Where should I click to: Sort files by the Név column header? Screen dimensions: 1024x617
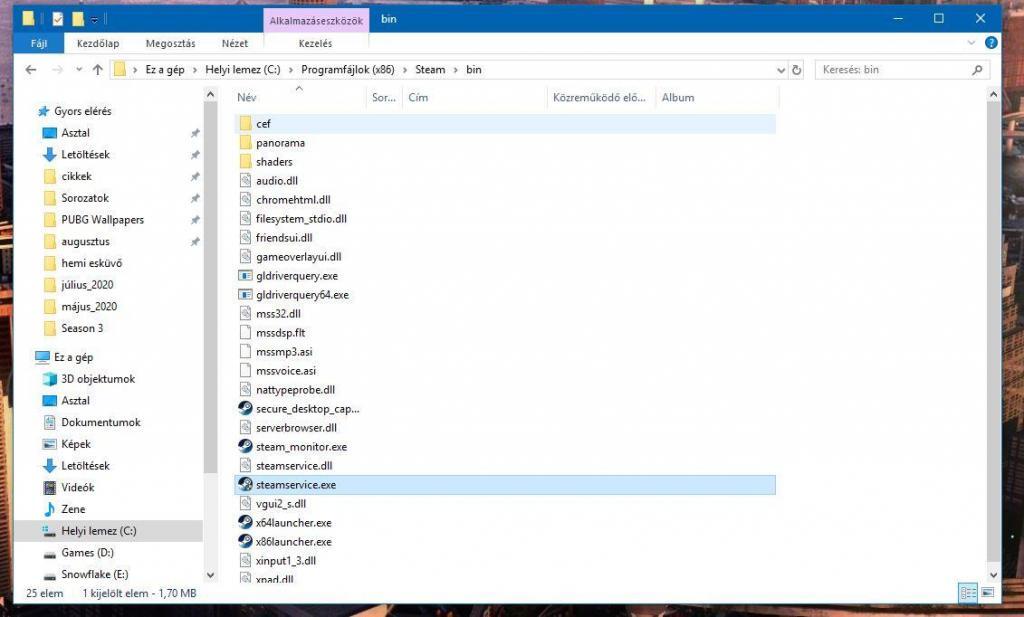(x=247, y=98)
